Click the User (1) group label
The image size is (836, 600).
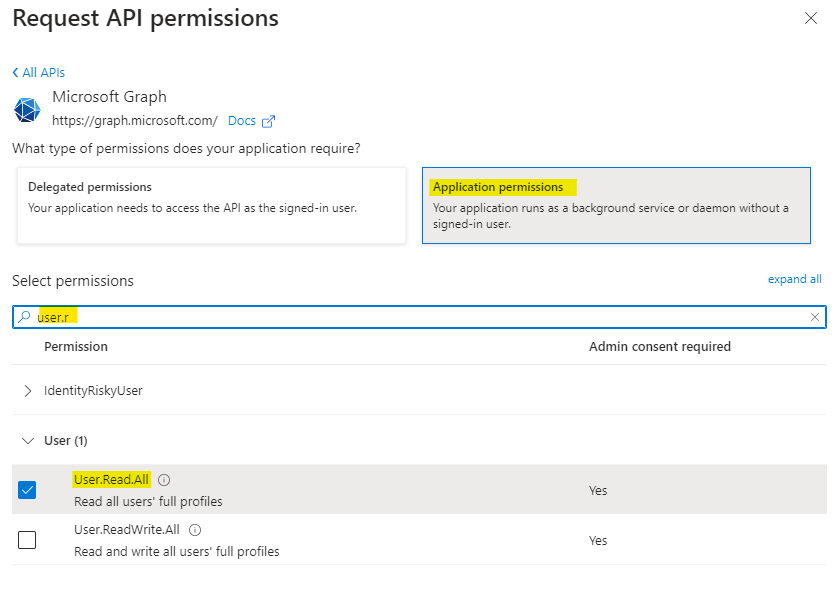tap(66, 441)
